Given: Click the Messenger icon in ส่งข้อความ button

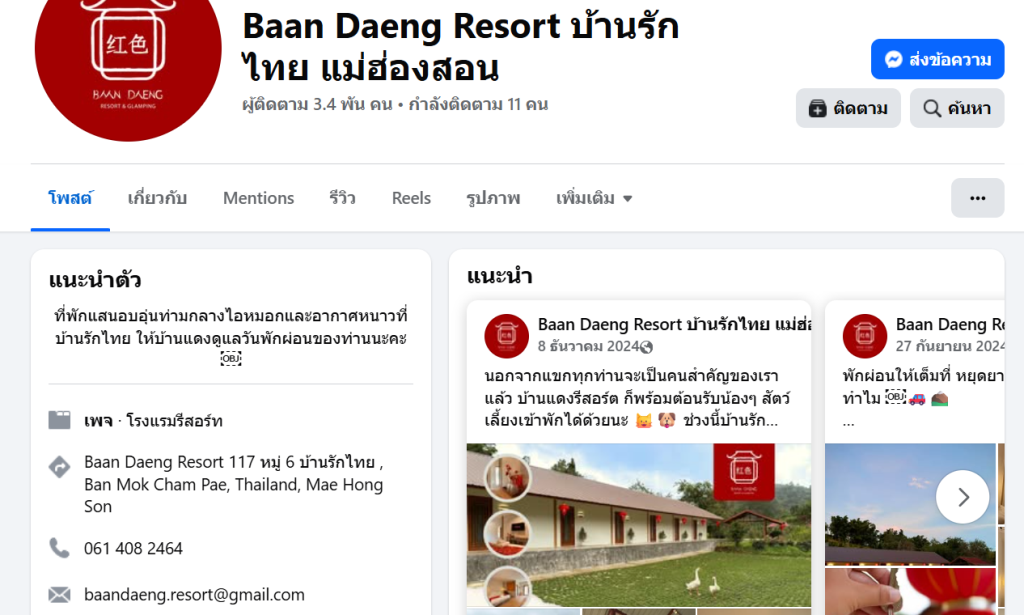Looking at the screenshot, I should click(x=893, y=59).
